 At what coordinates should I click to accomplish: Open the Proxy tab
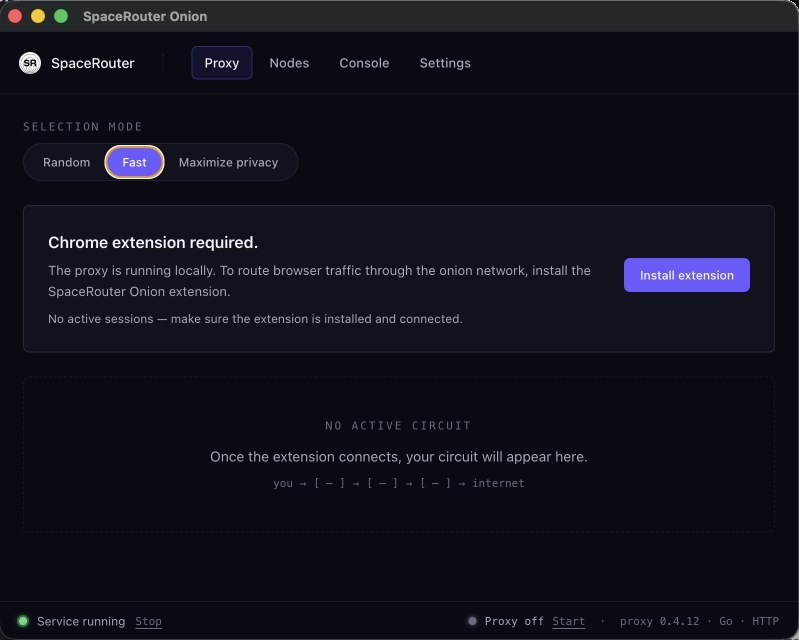tap(222, 63)
